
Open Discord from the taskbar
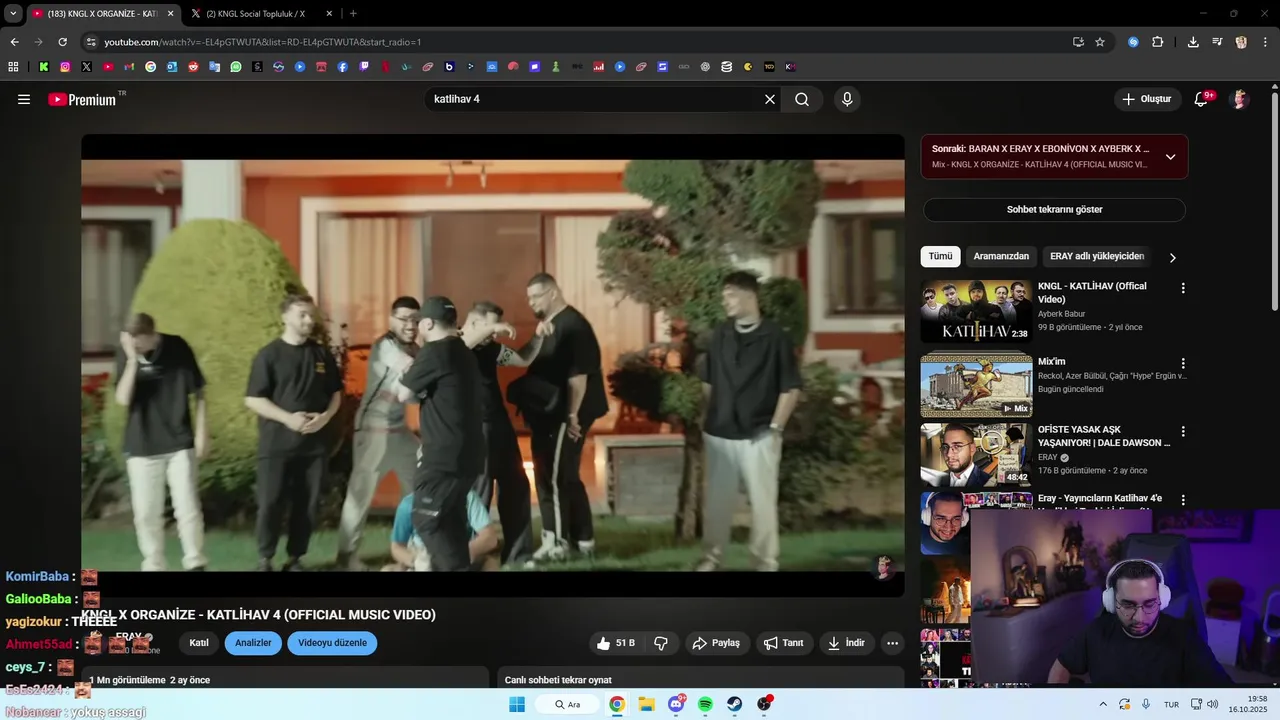pos(676,704)
